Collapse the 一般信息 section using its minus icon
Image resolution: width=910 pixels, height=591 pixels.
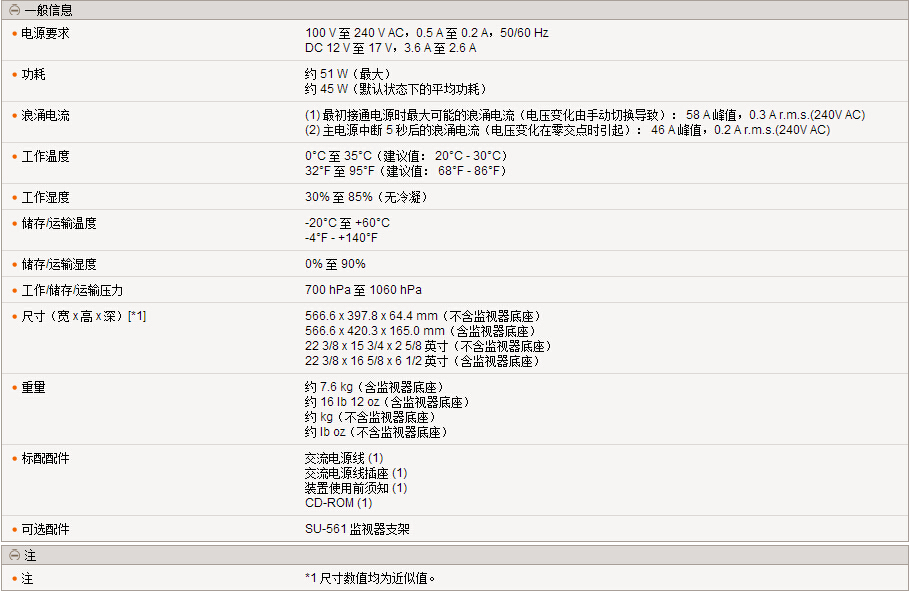(14, 10)
